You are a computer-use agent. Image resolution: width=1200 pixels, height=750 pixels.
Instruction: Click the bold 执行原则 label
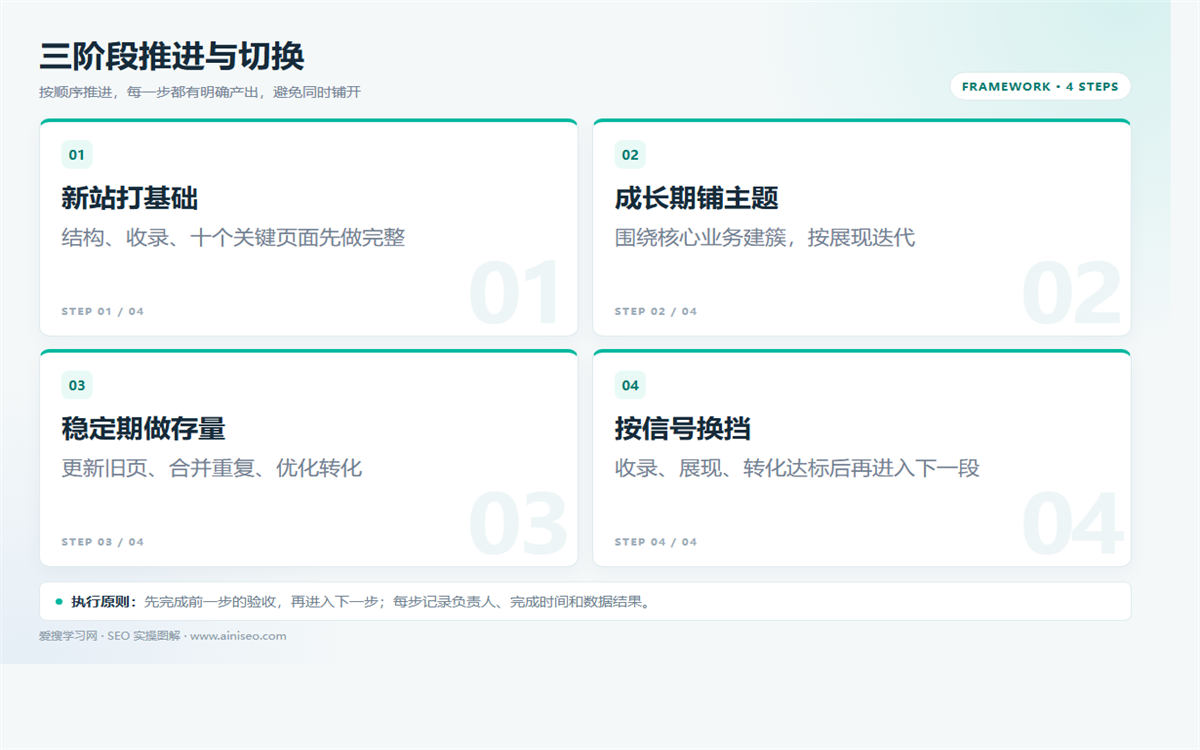pyautogui.click(x=104, y=602)
